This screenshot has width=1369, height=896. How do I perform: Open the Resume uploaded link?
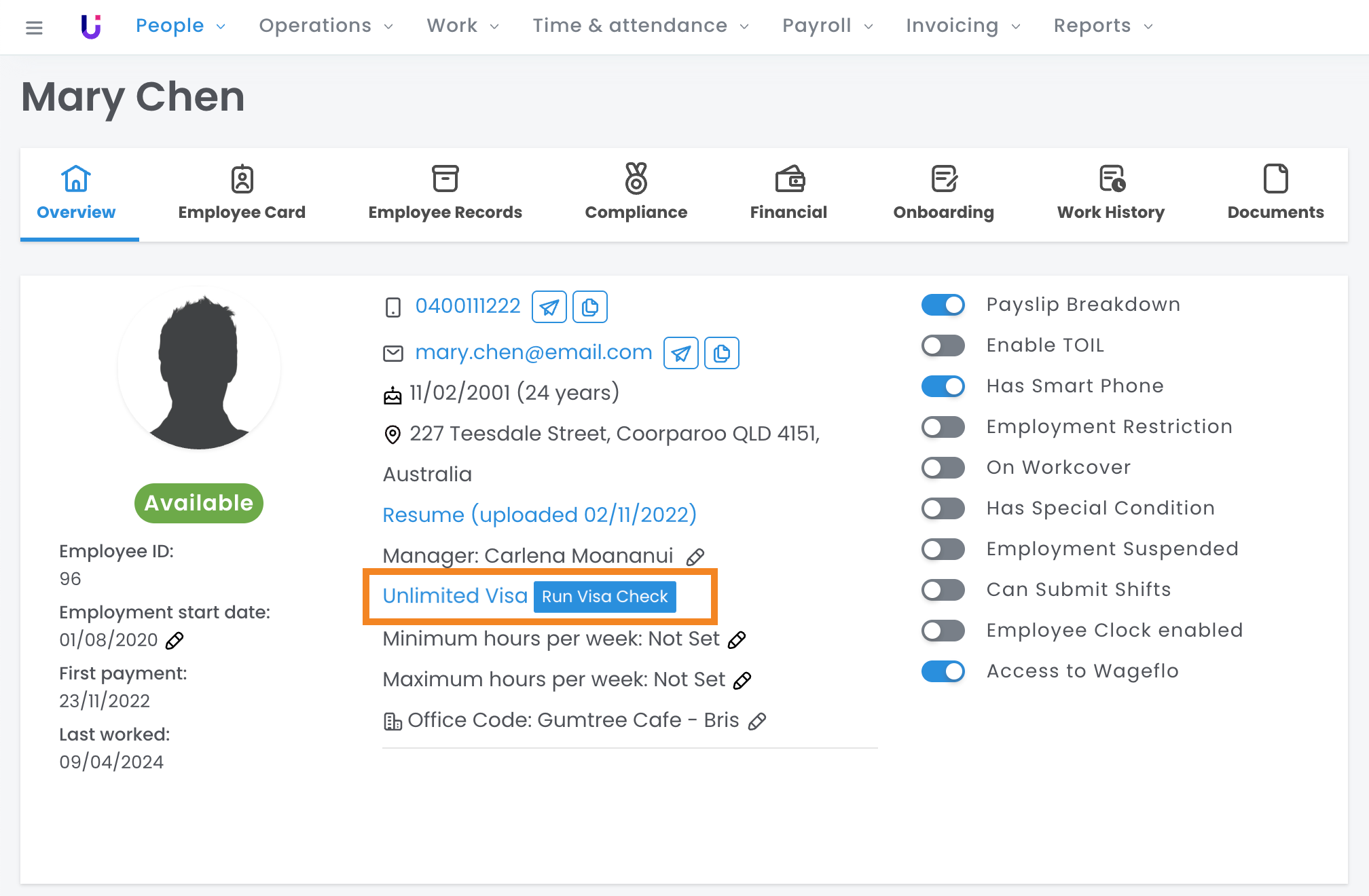(x=539, y=515)
